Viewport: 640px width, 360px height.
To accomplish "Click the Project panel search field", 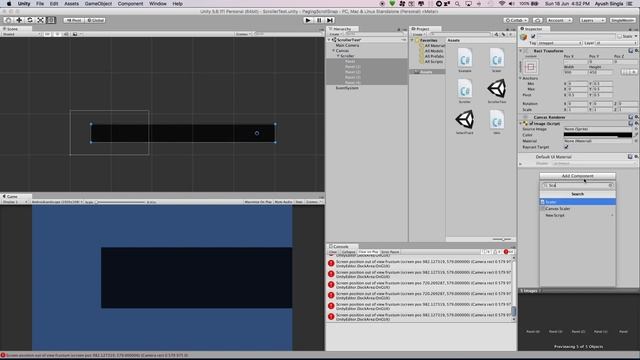I will tap(461, 34).
